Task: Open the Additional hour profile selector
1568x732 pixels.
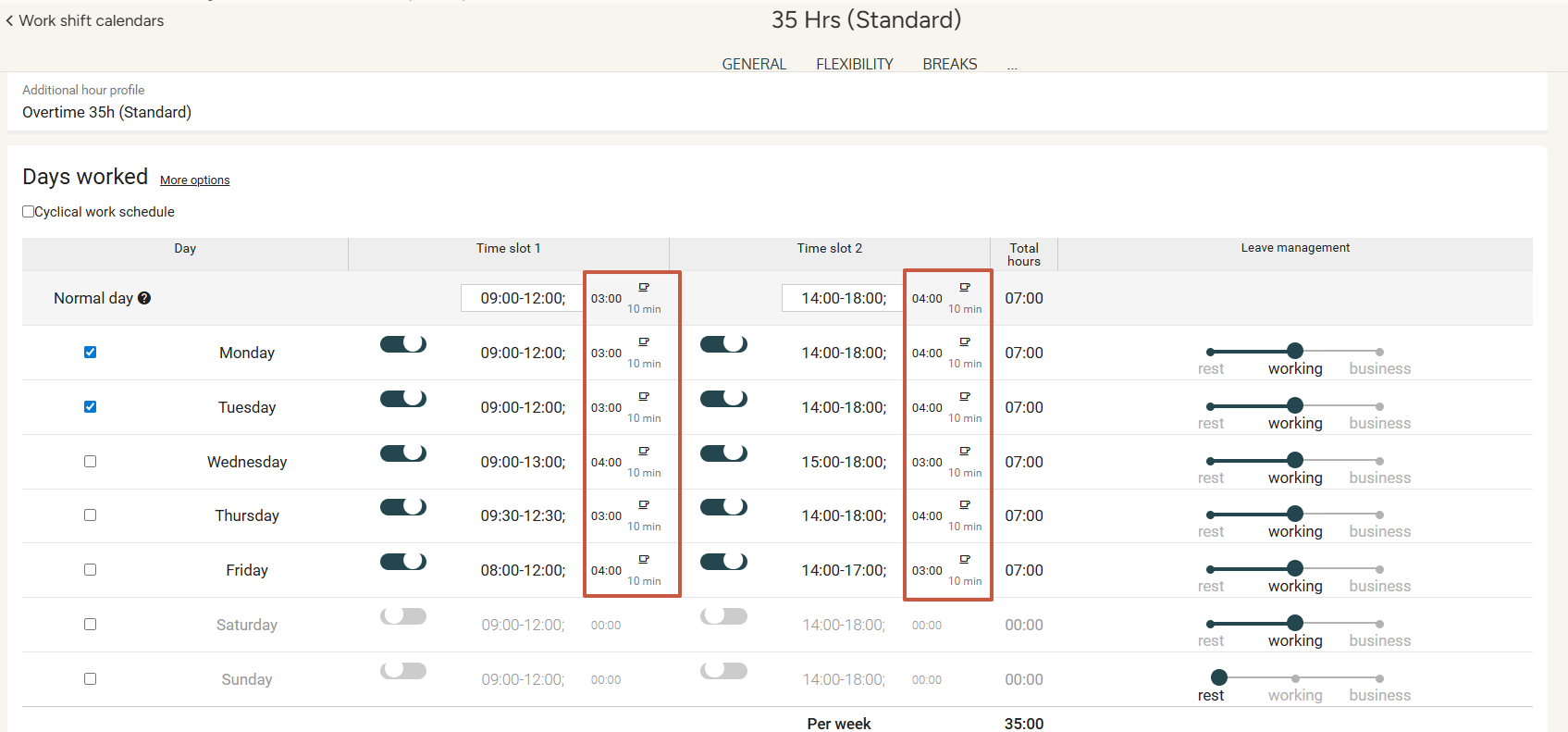Action: 106,112
